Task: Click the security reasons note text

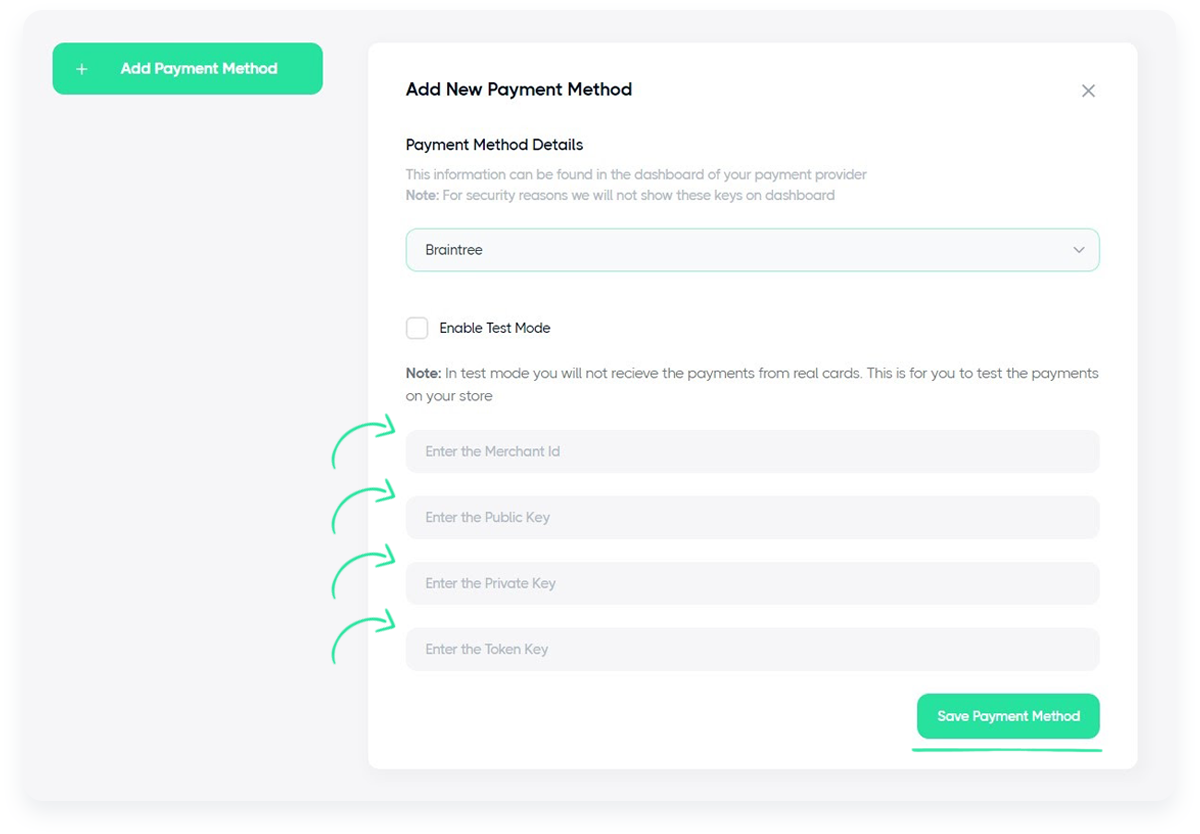Action: click(x=620, y=196)
